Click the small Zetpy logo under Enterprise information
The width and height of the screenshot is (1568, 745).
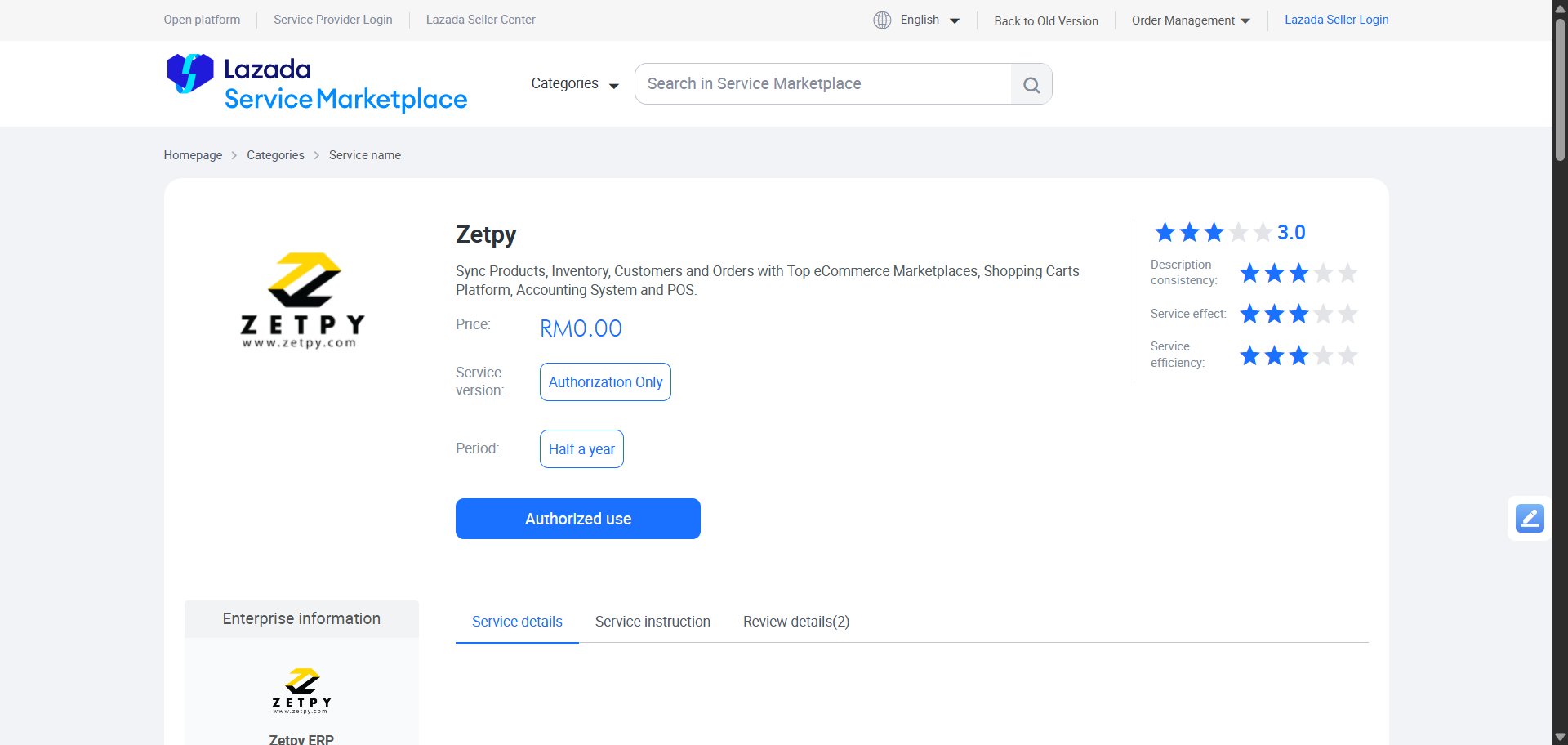[302, 691]
